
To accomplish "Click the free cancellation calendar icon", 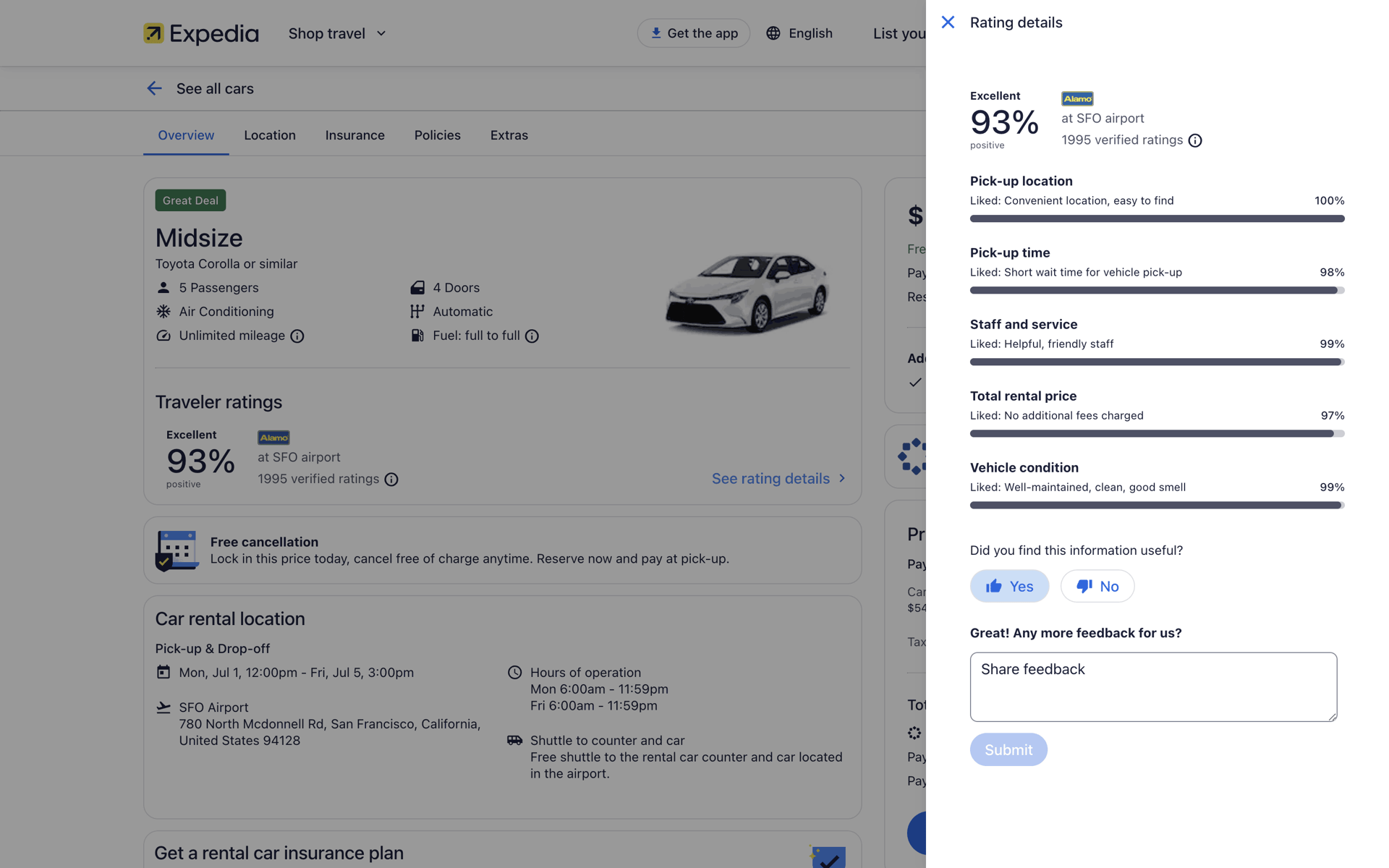I will tap(177, 550).
